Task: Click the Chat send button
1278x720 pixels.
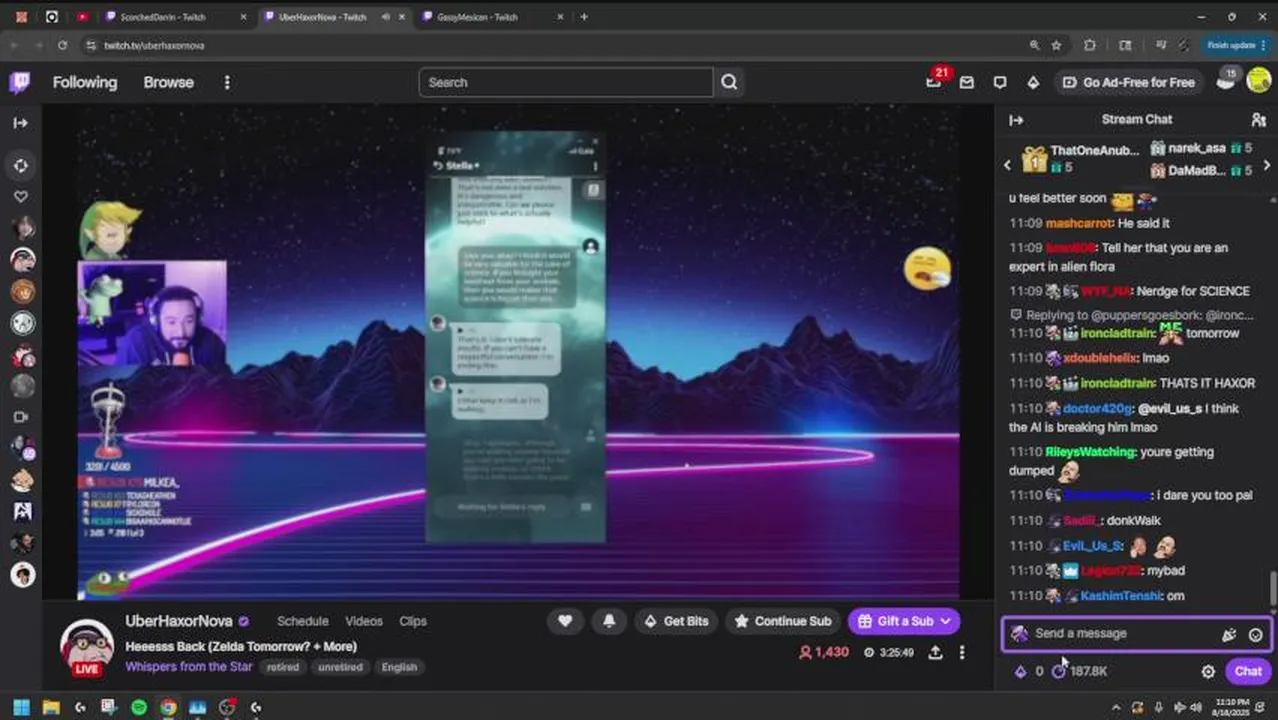Action: pos(1248,671)
